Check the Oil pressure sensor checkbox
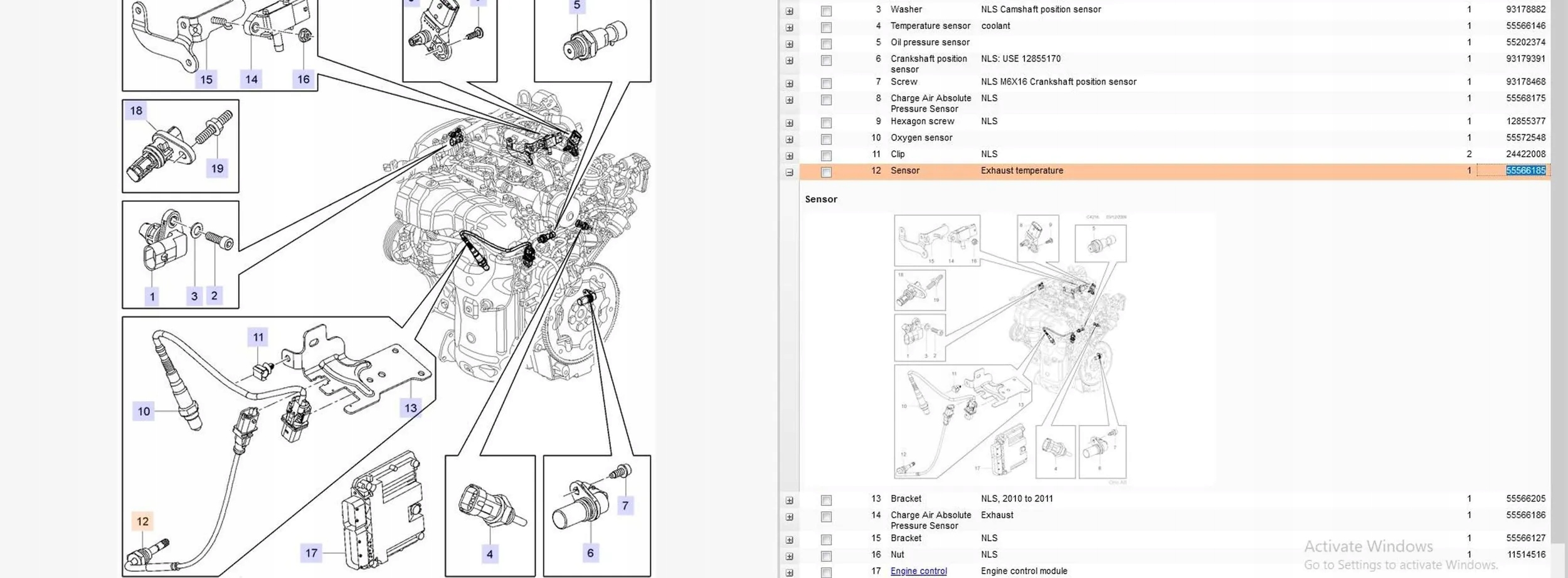This screenshot has height=578, width=1568. pyautogui.click(x=826, y=44)
